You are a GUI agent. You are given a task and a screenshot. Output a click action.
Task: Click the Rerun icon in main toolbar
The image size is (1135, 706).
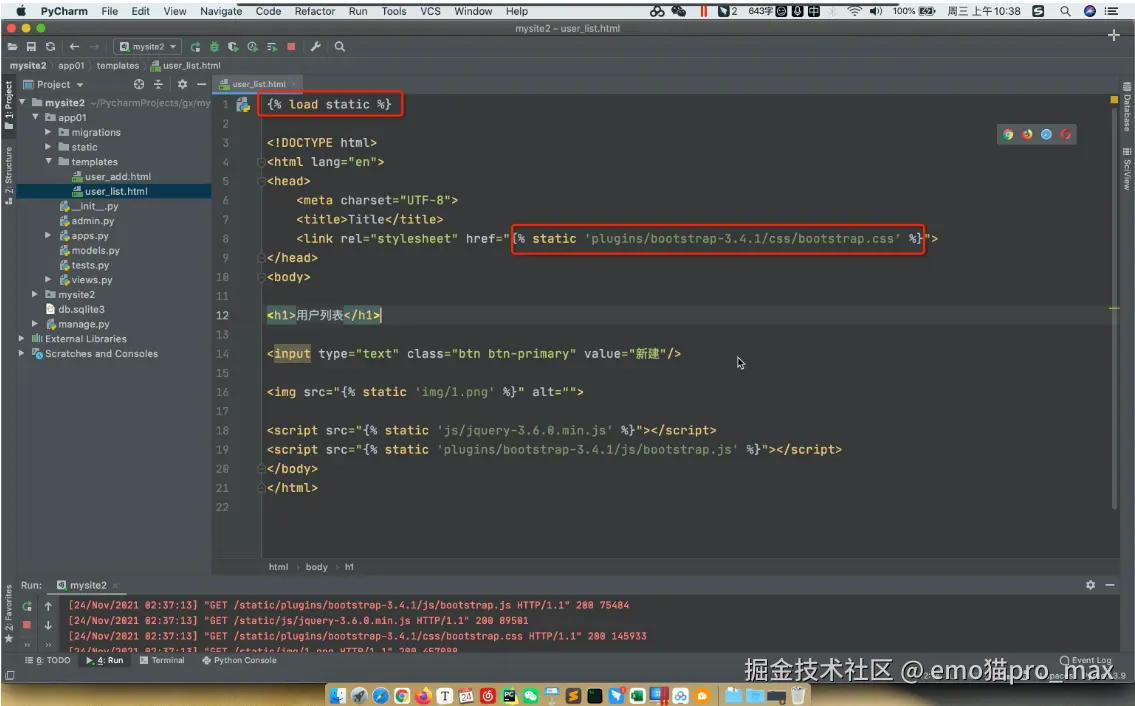coord(195,46)
